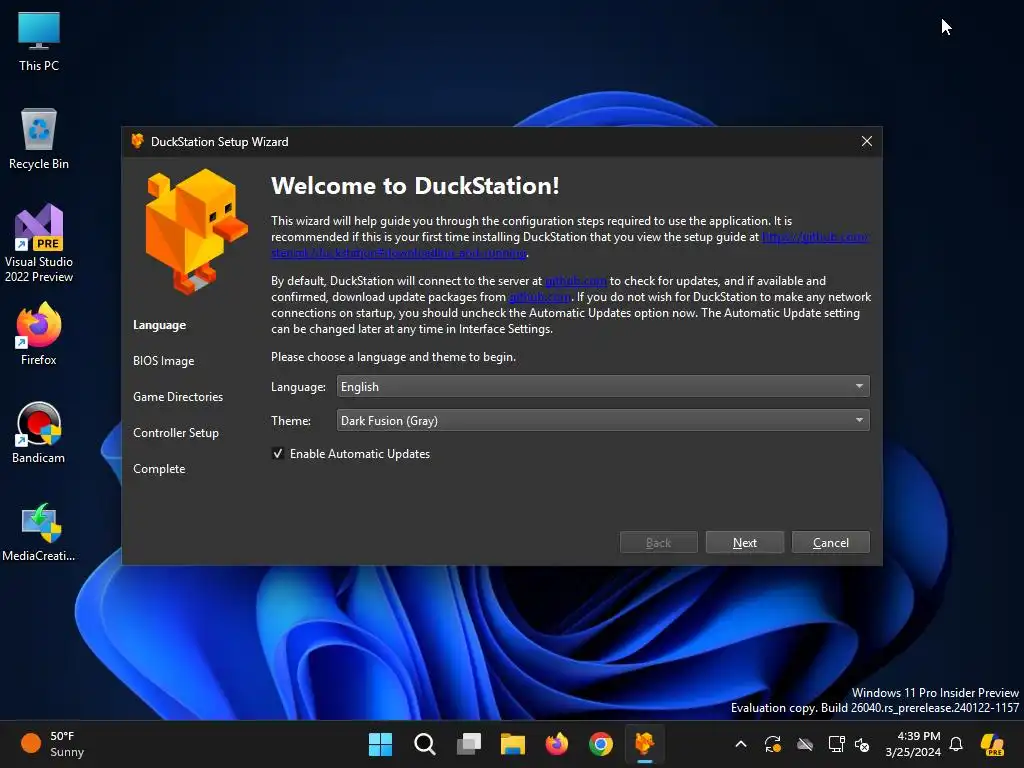Open the Bandicam desktop shortcut

tap(39, 432)
